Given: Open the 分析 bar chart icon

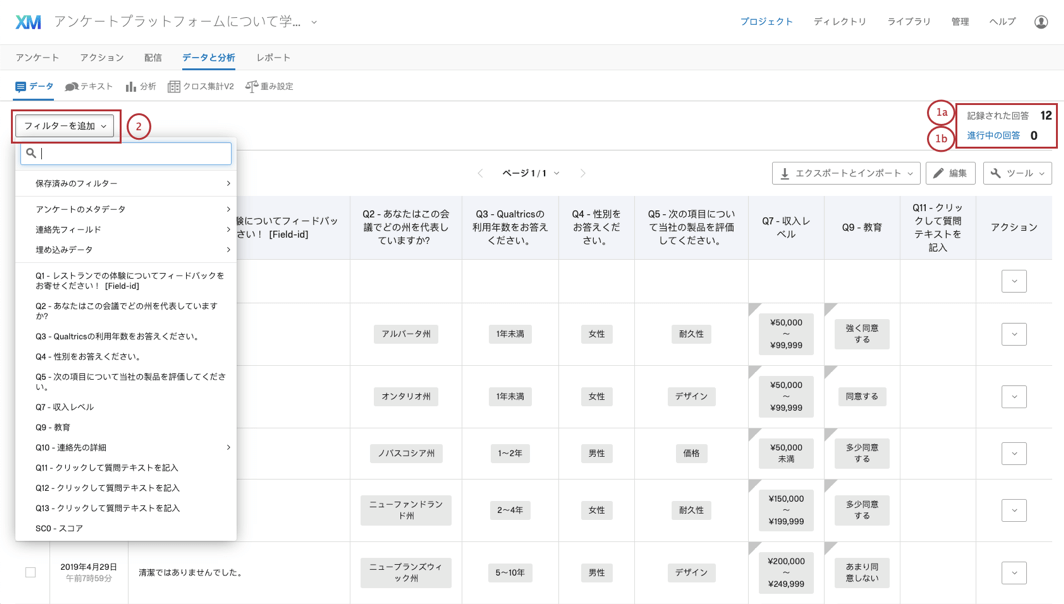Looking at the screenshot, I should click(x=131, y=87).
